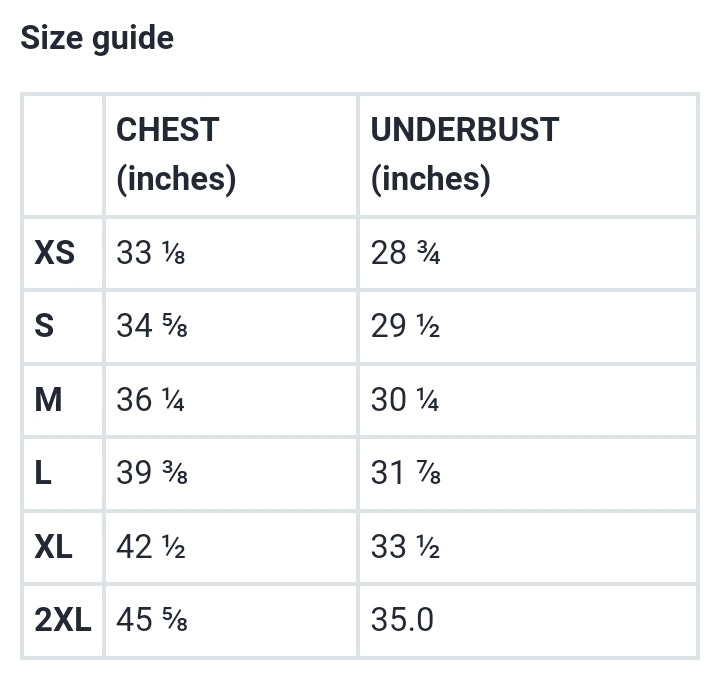The height and width of the screenshot is (679, 719).
Task: Select 2XL chest value 45 ⅝
Action: (x=152, y=619)
